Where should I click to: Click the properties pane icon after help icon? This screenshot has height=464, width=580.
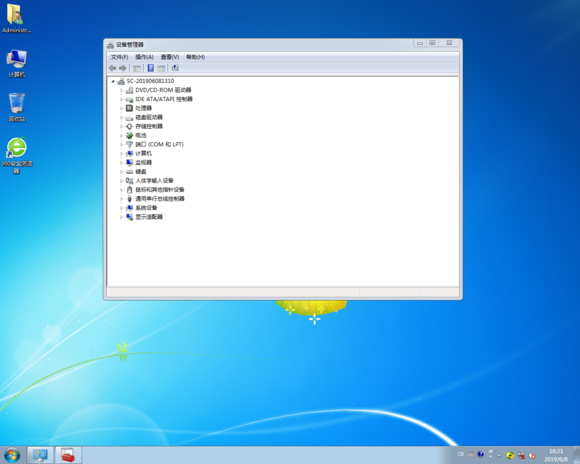coord(161,68)
